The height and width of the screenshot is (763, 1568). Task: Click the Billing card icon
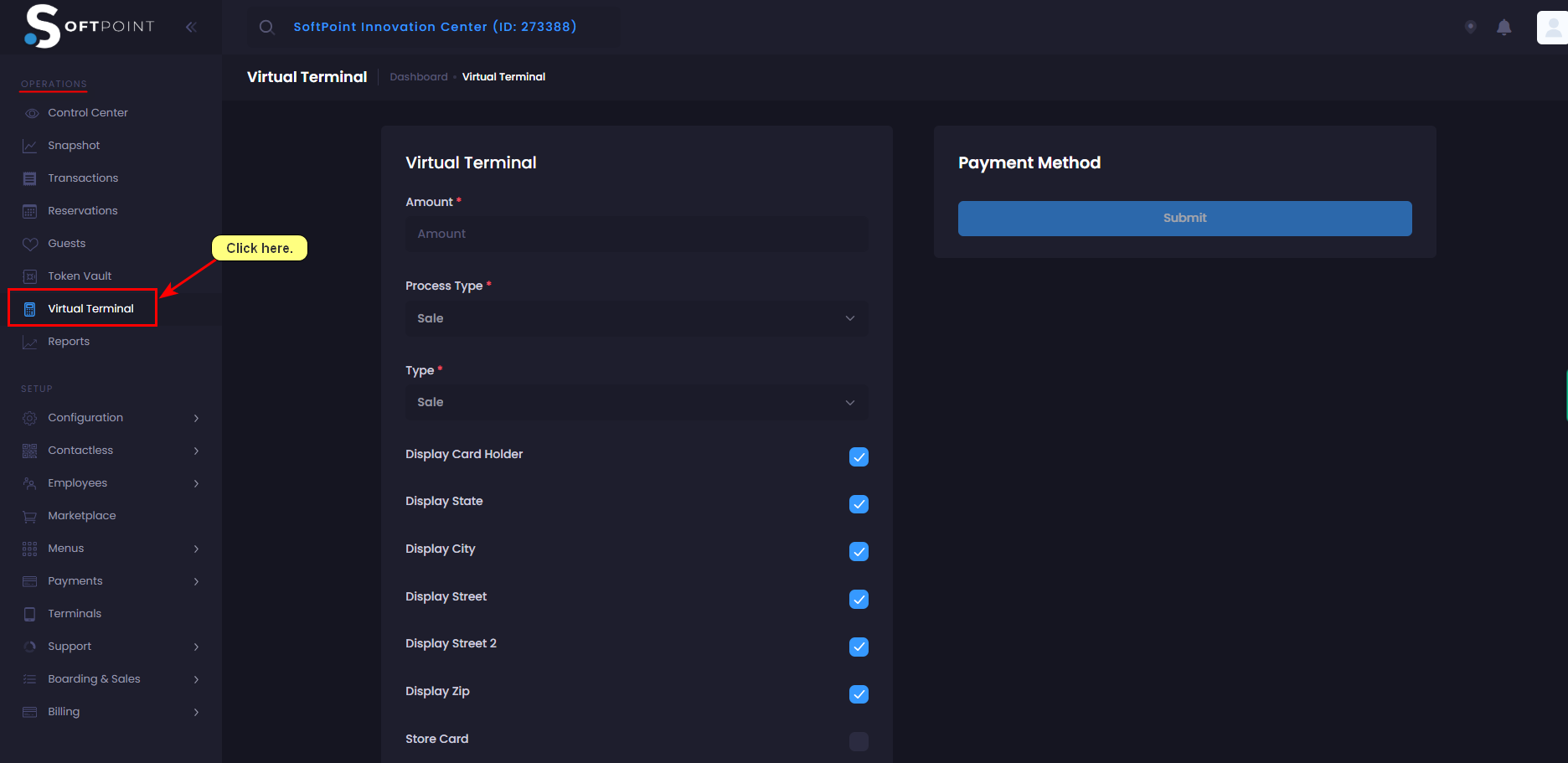[30, 712]
